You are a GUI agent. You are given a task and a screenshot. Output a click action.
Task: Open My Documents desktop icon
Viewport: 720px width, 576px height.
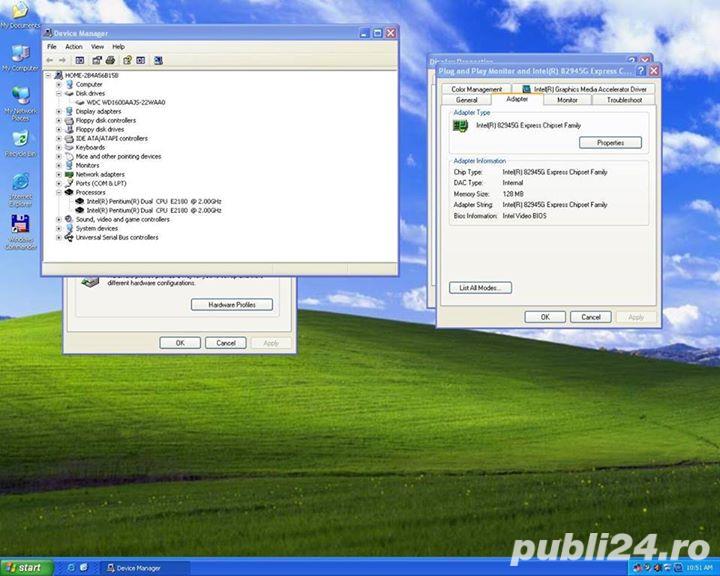click(20, 14)
